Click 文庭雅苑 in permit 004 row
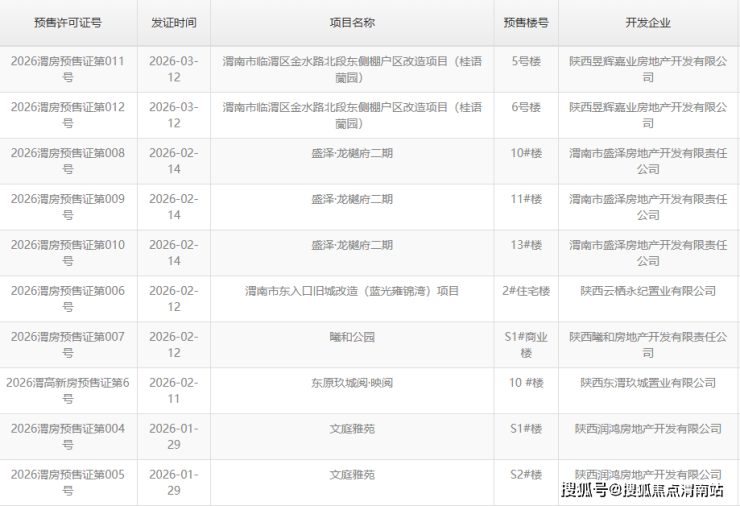 point(352,429)
